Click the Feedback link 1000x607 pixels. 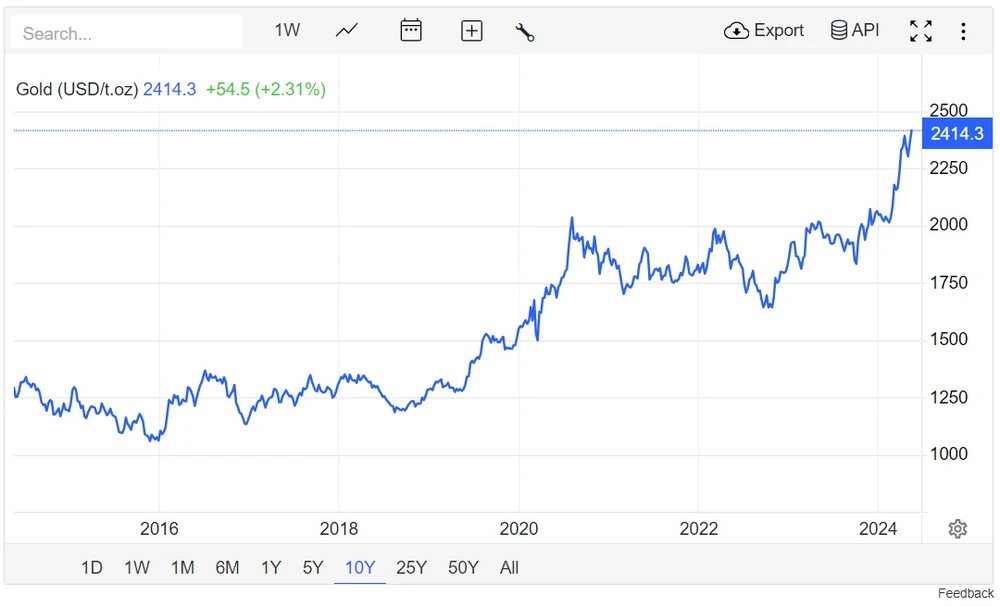[966, 594]
